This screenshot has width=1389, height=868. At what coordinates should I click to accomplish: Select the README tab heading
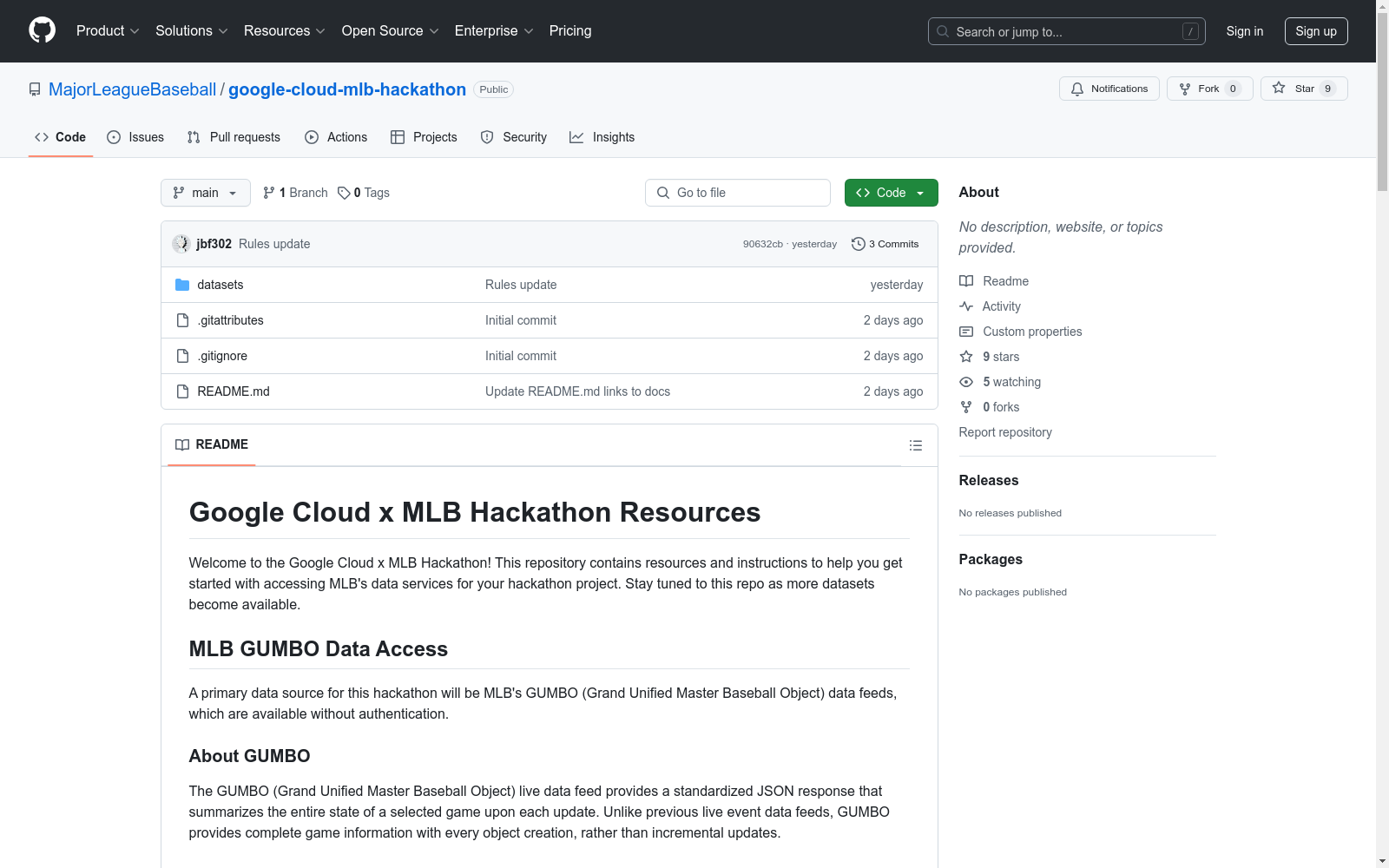[x=212, y=444]
